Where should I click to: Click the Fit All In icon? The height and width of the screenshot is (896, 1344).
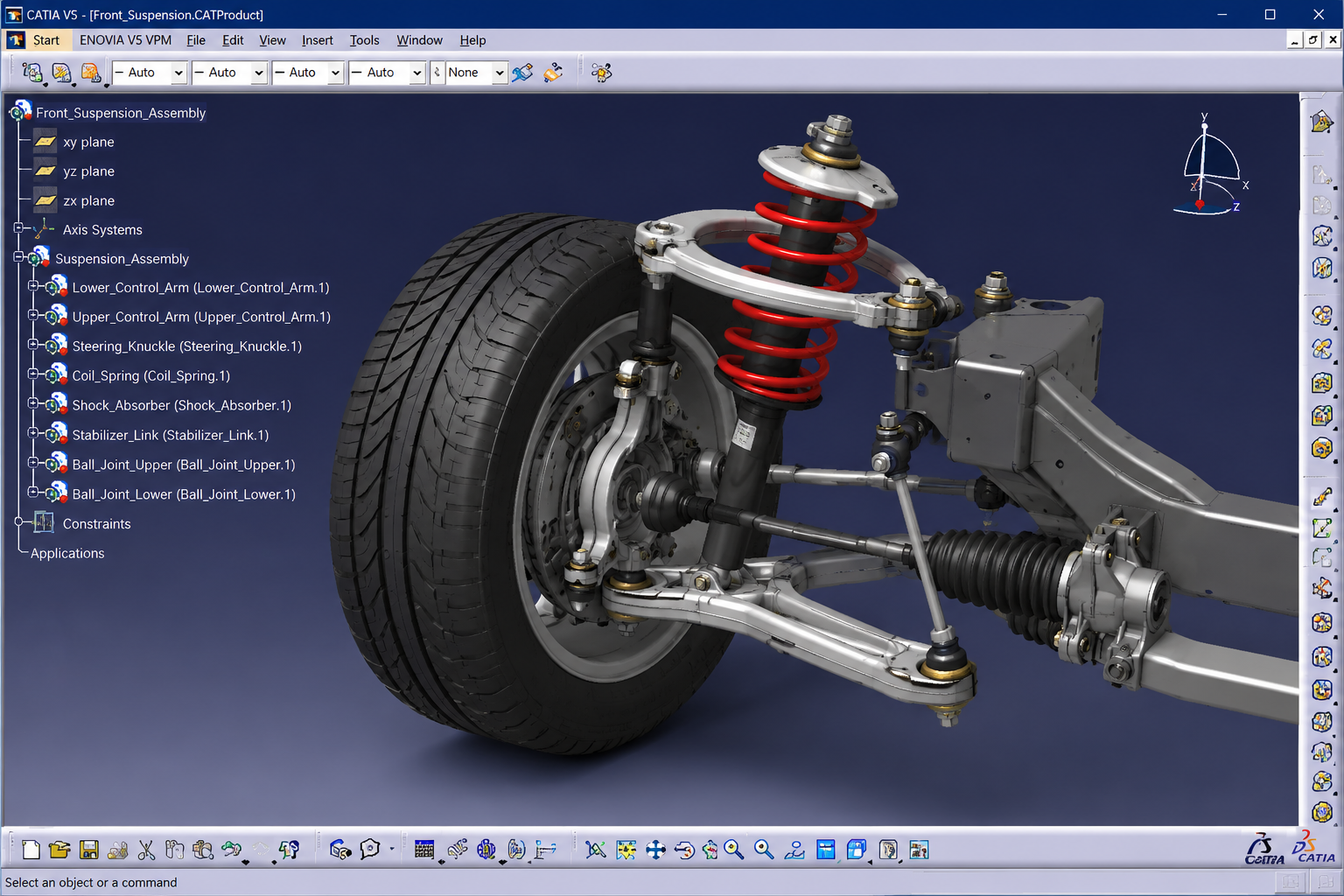[x=626, y=850]
